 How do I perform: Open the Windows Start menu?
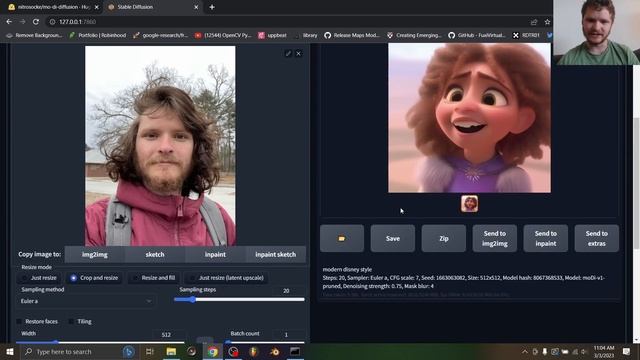click(x=9, y=351)
